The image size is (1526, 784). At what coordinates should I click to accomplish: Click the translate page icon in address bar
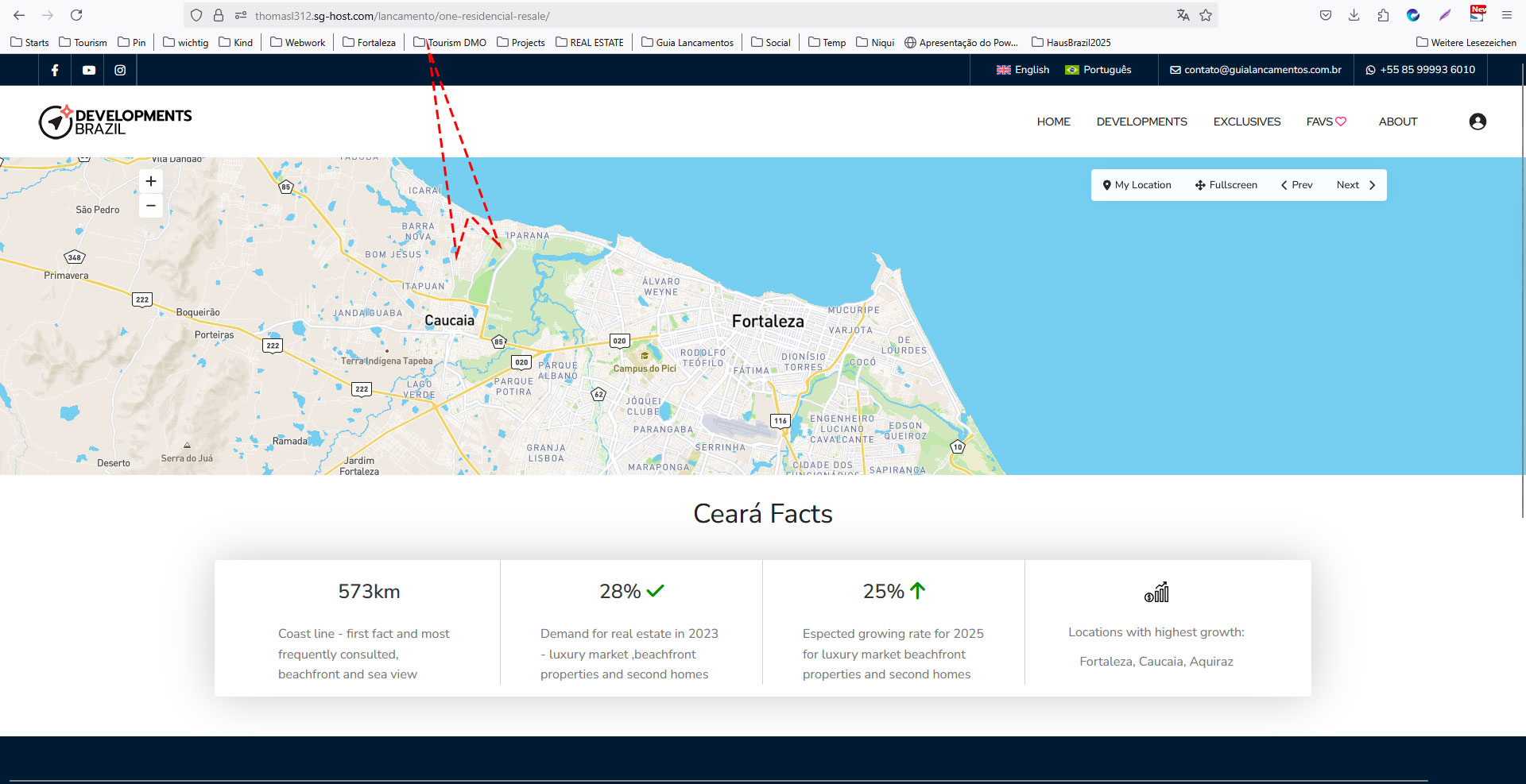point(1183,15)
